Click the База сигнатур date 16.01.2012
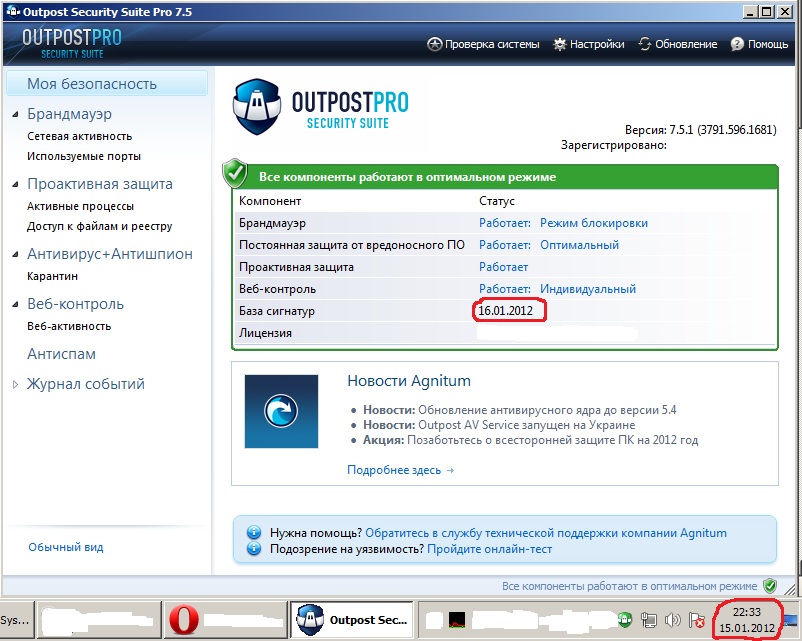The image size is (802, 641). (505, 311)
